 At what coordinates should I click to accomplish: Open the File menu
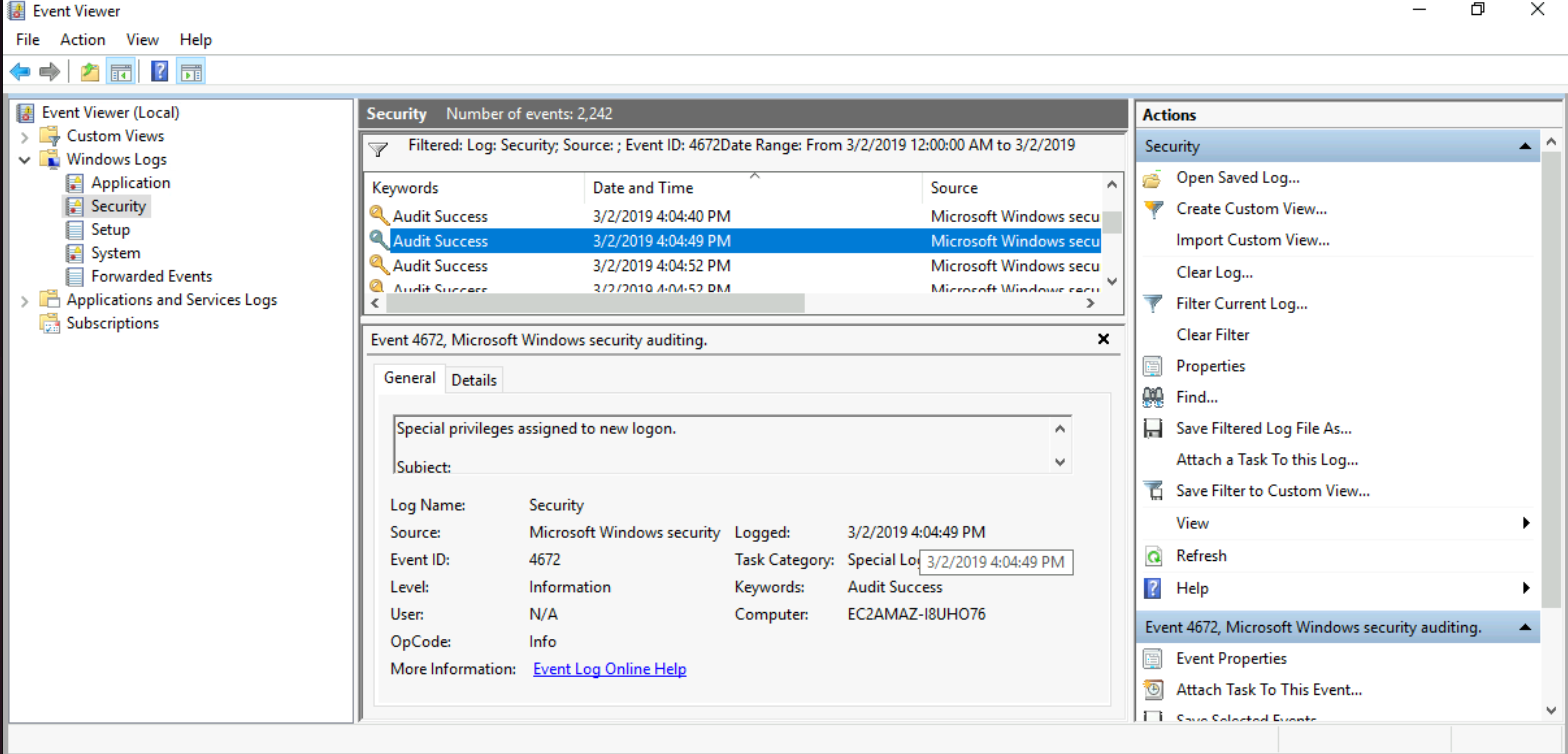point(27,39)
